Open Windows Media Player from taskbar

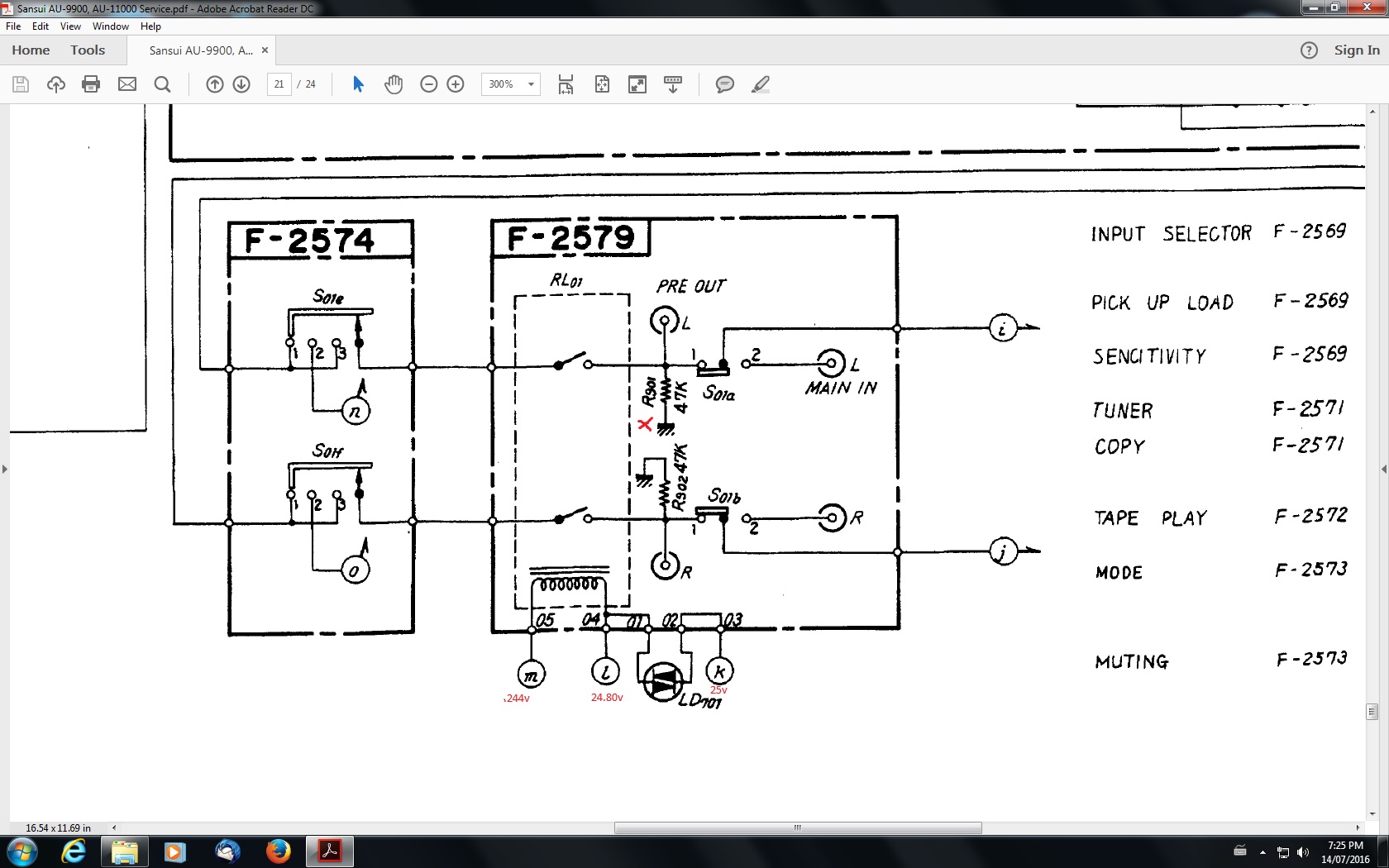click(x=175, y=851)
